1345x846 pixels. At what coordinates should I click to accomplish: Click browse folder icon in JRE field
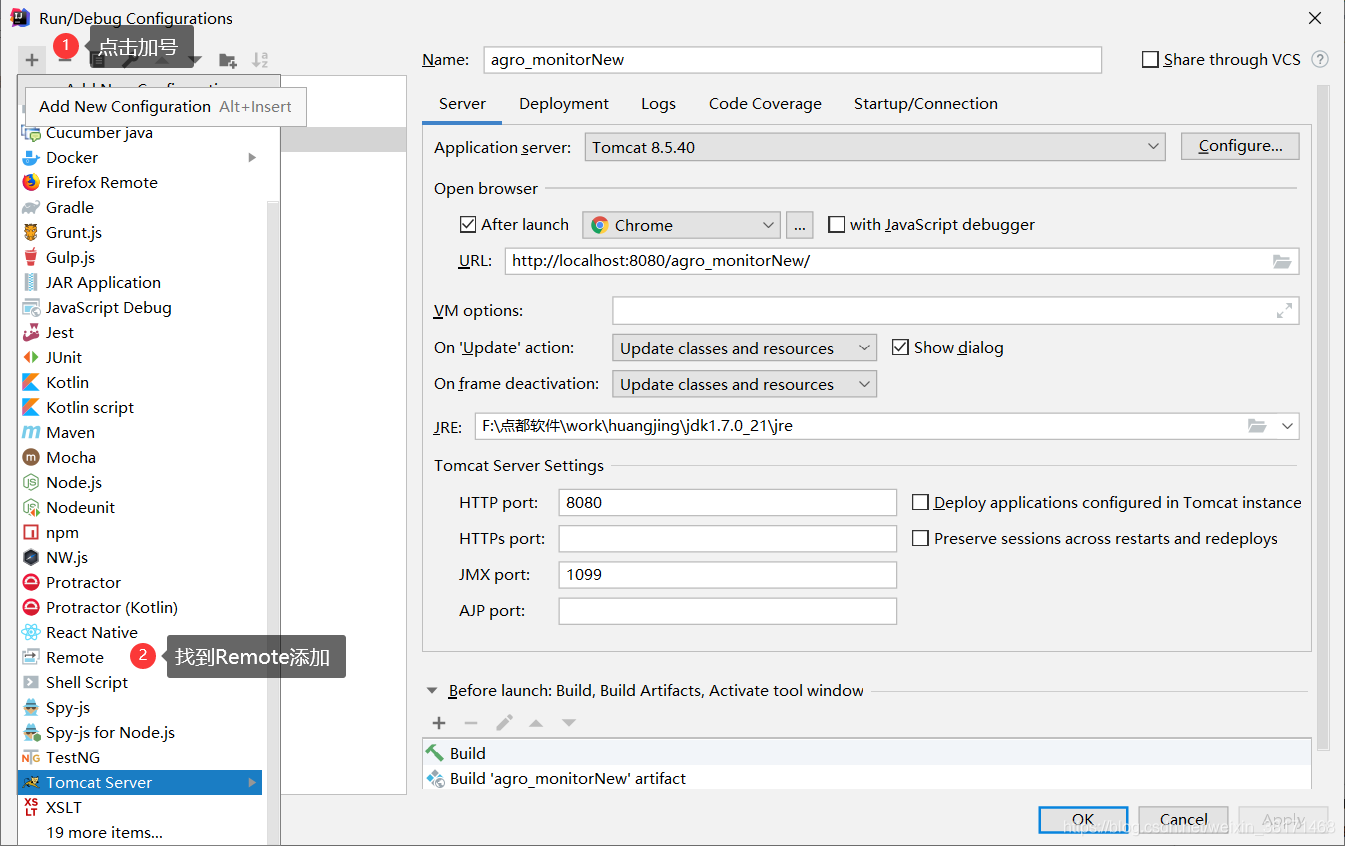click(x=1257, y=426)
